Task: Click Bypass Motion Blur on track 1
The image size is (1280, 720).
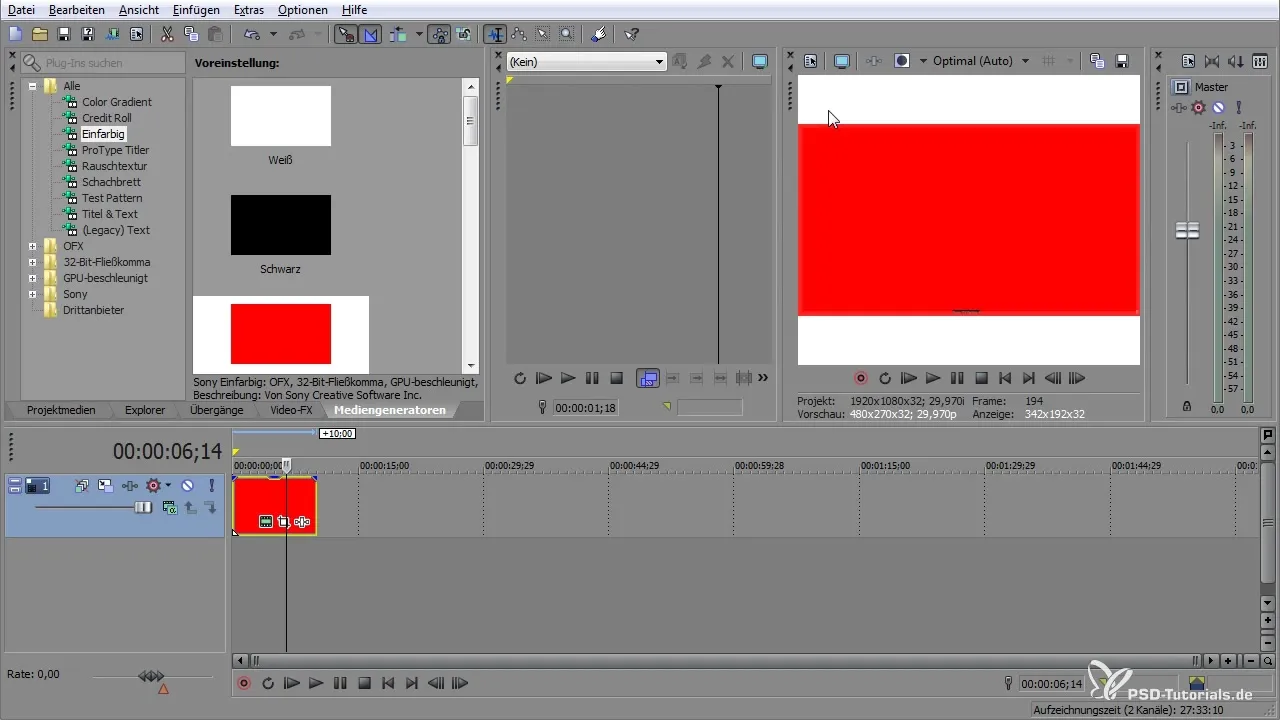Action: [x=81, y=486]
